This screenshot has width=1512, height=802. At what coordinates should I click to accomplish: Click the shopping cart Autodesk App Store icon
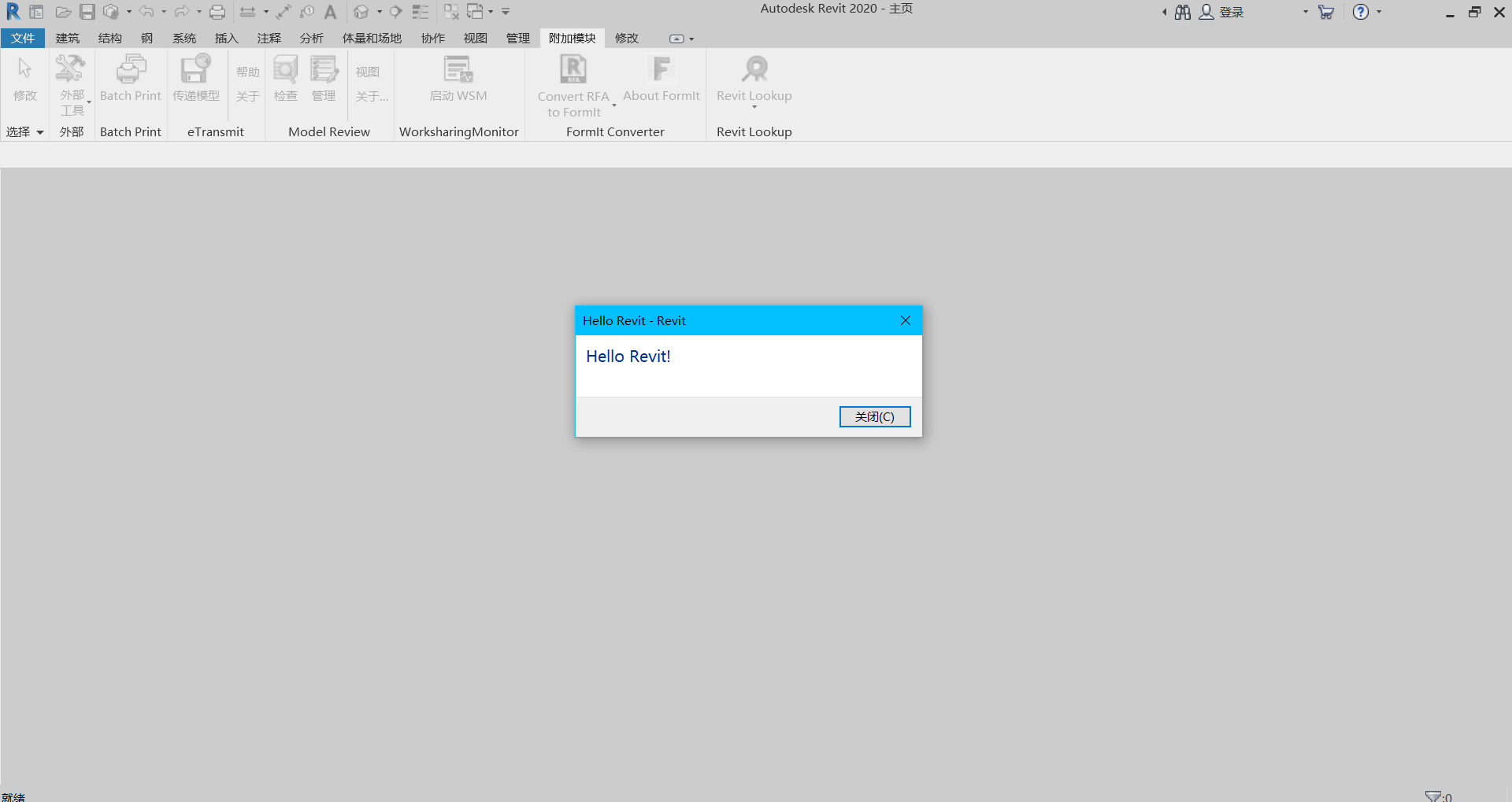pos(1326,12)
